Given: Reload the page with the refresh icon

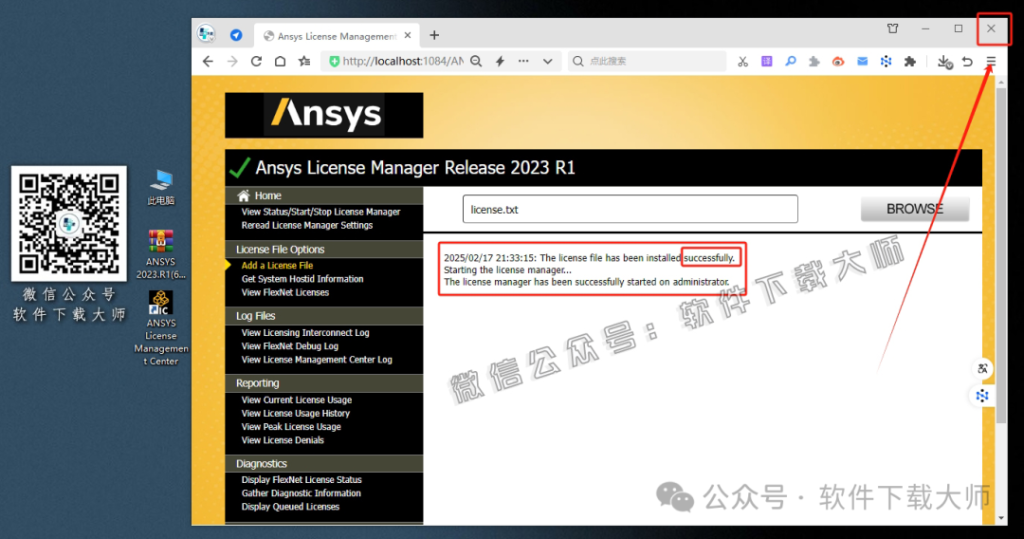Looking at the screenshot, I should tap(256, 61).
